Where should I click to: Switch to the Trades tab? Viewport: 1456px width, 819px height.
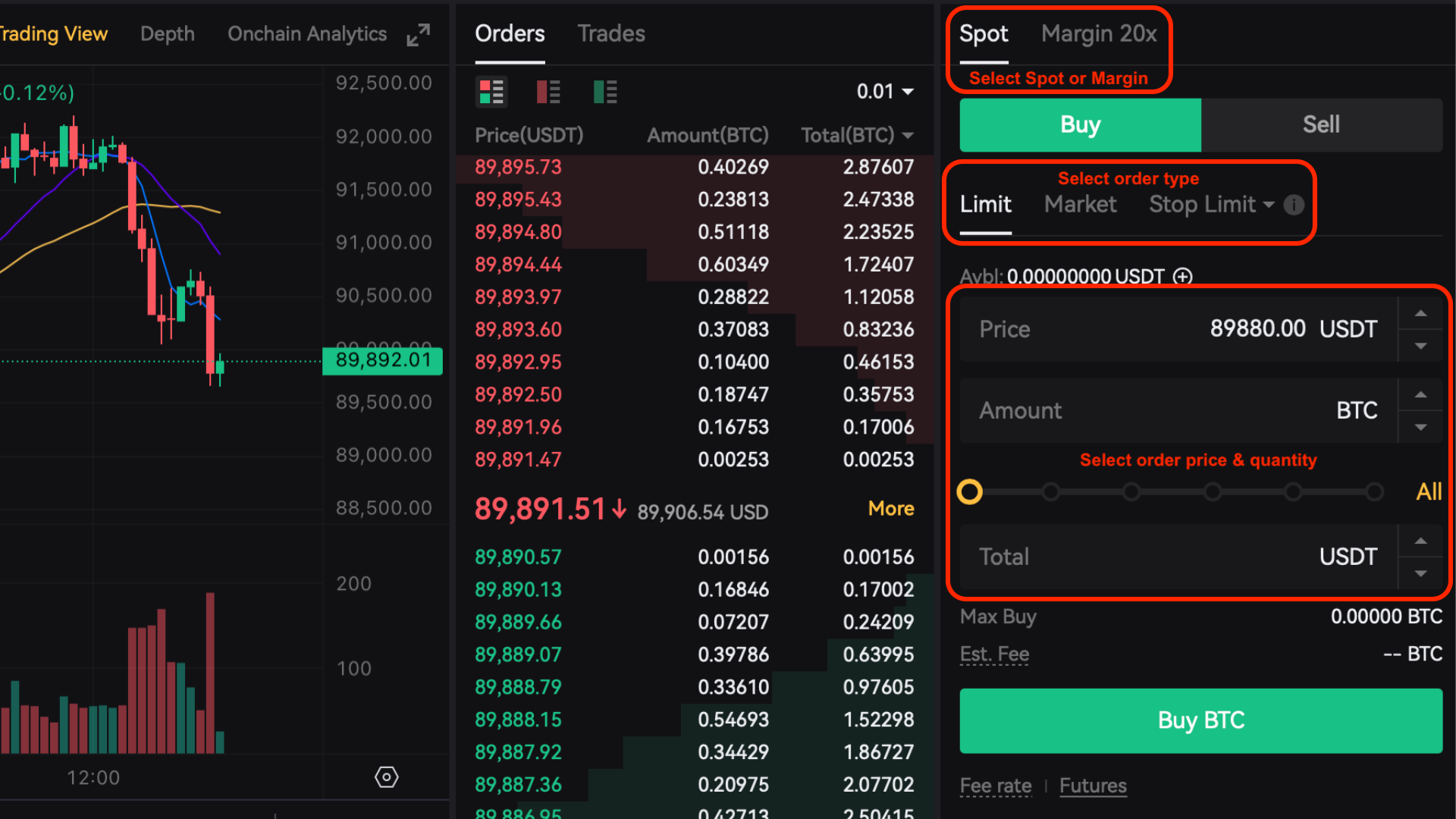(x=611, y=33)
